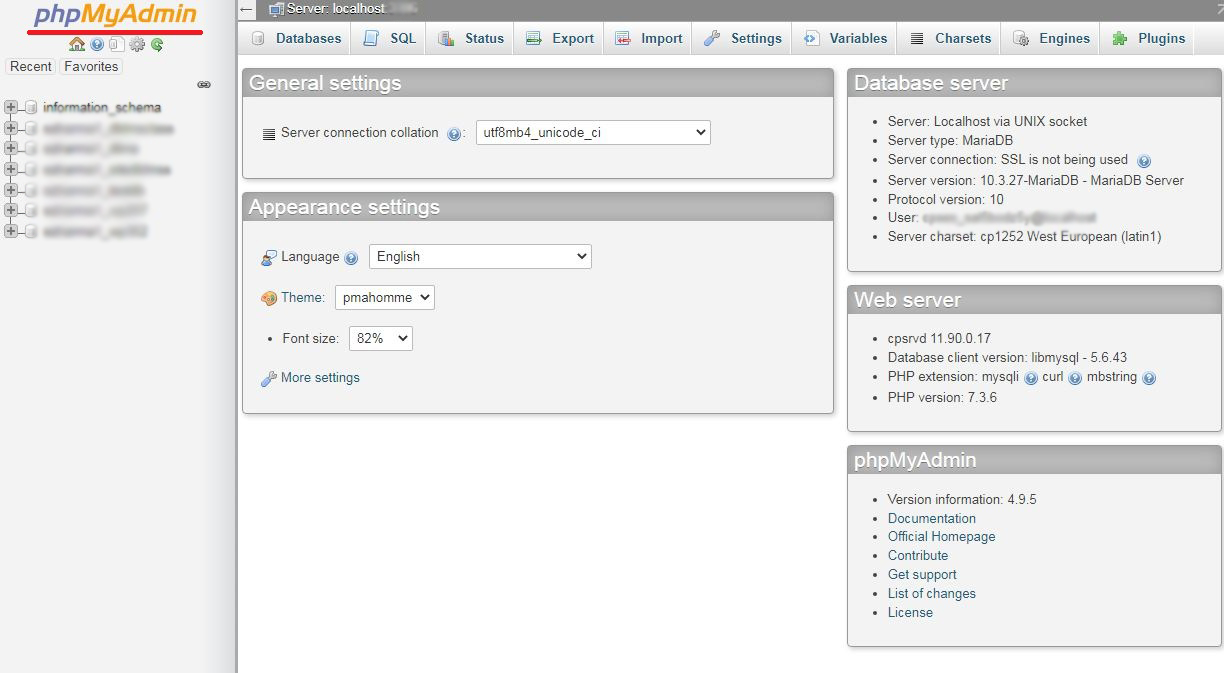Select the information_schema database name
The width and height of the screenshot is (1224, 673).
coord(102,107)
